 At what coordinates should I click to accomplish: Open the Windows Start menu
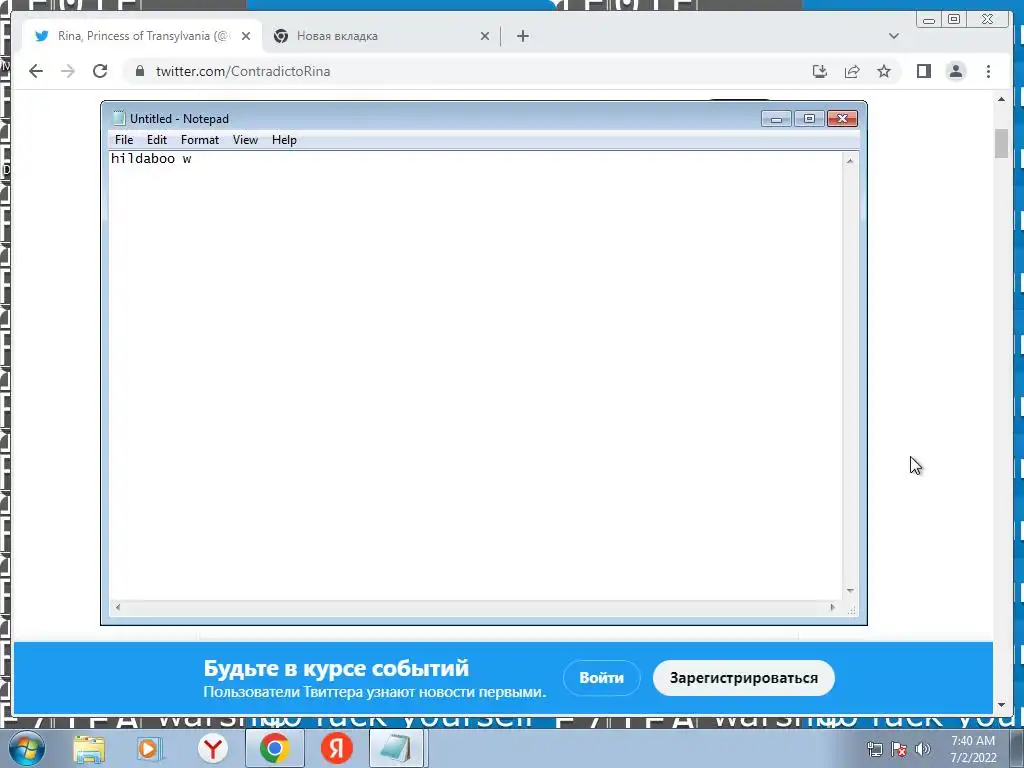pos(27,748)
